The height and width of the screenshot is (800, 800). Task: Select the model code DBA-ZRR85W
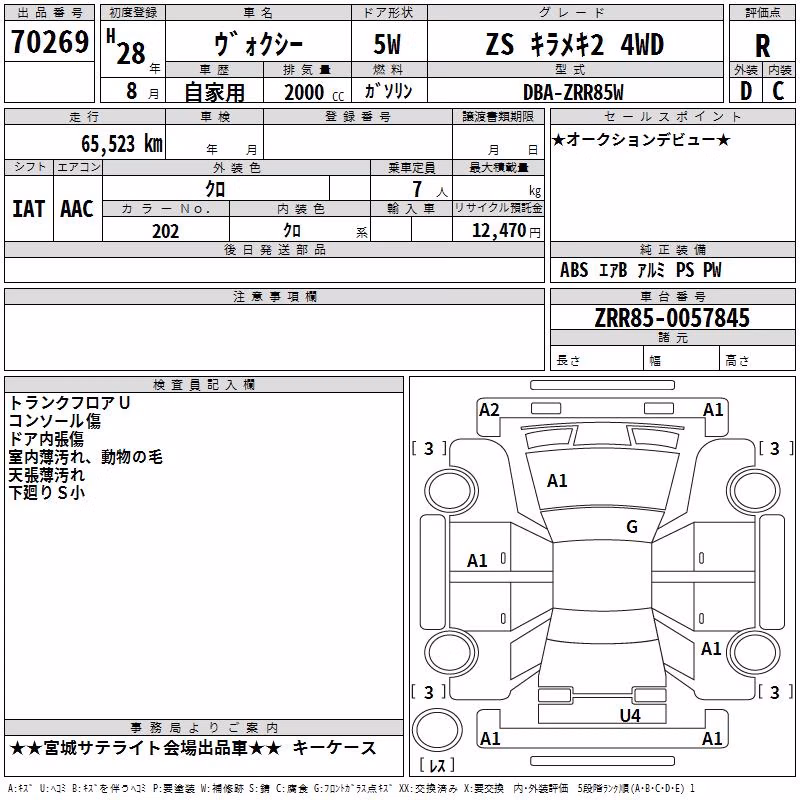[x=573, y=92]
